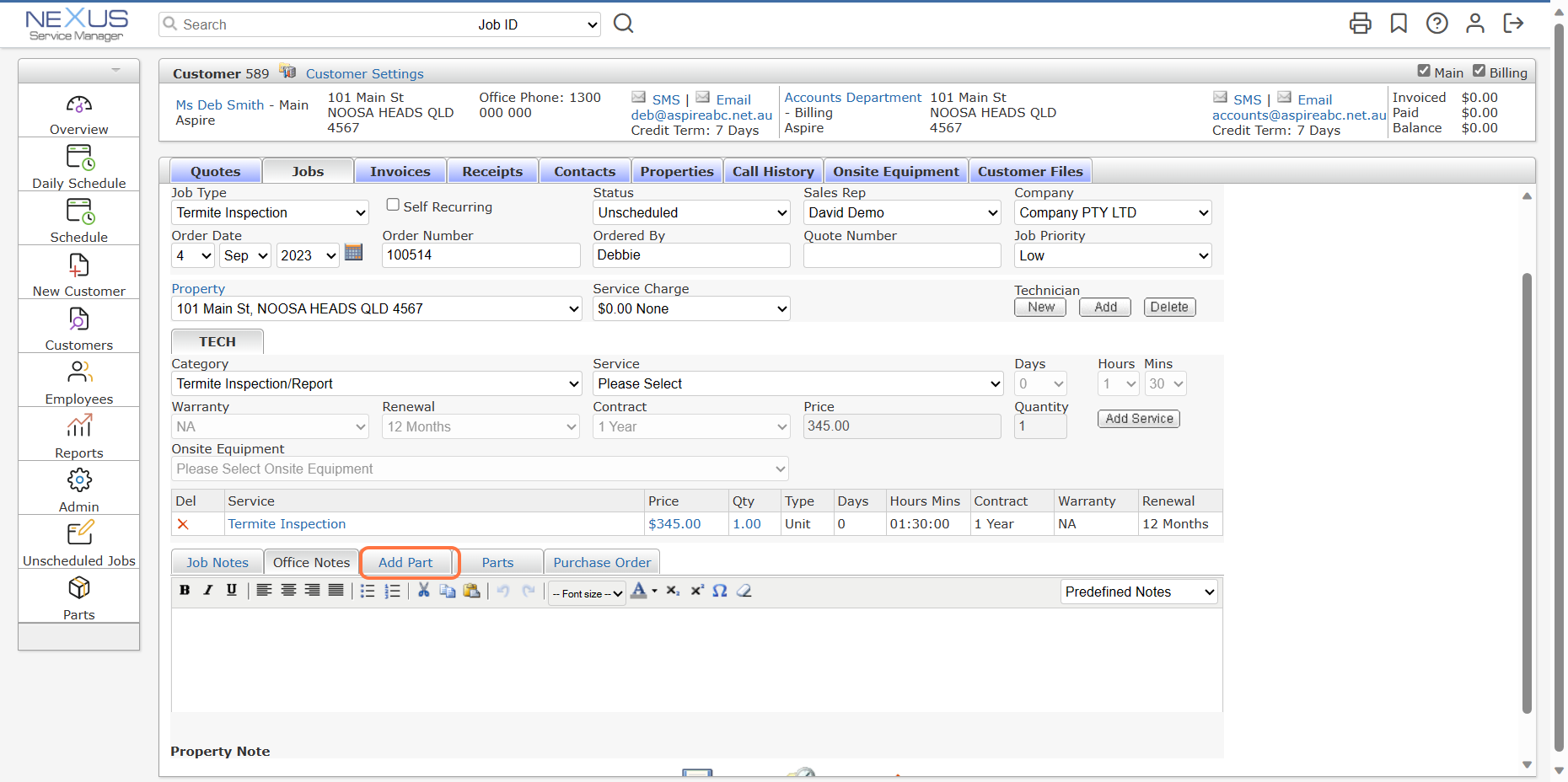
Task: Click the bookmark icon in the header
Action: pos(1399,24)
